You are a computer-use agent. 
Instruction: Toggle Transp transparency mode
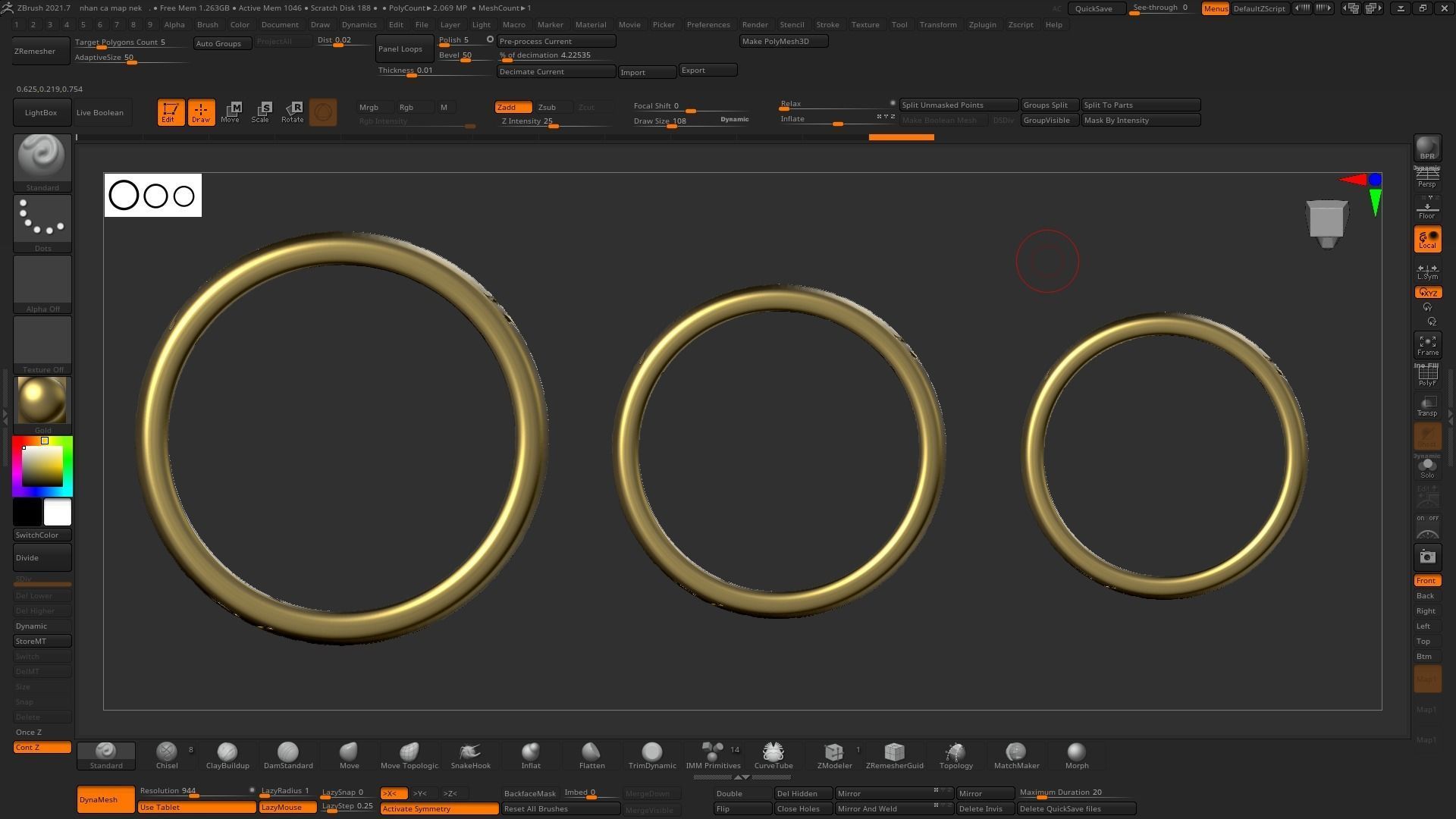point(1427,406)
